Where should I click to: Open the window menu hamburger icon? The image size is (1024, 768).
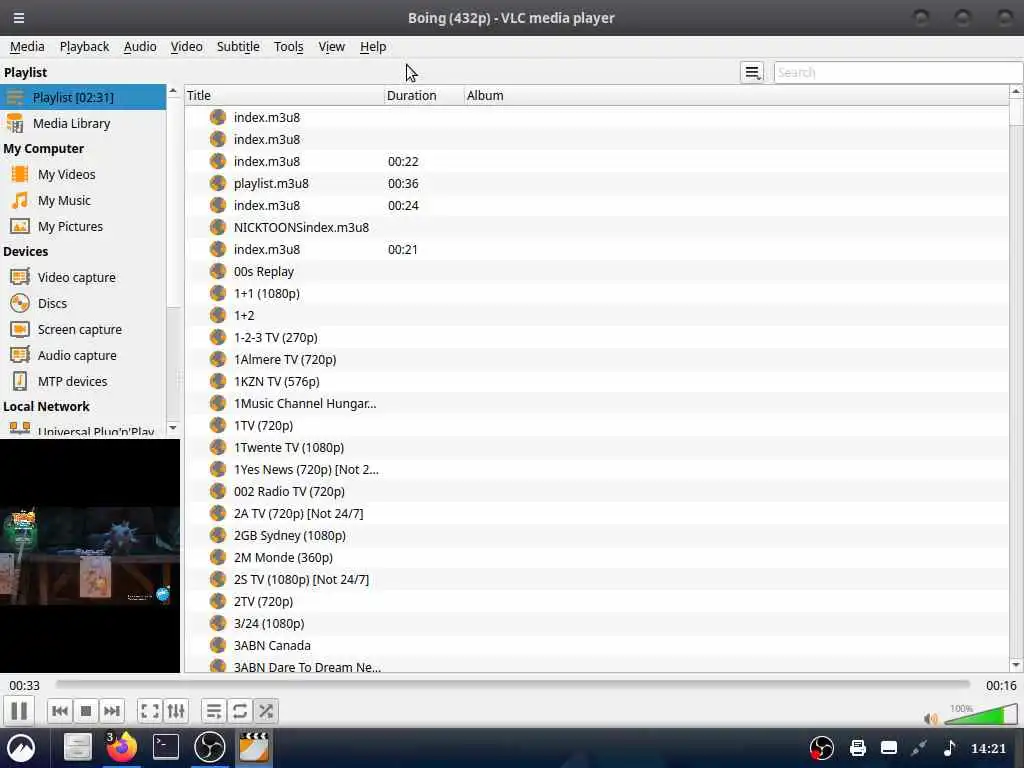pos(19,18)
